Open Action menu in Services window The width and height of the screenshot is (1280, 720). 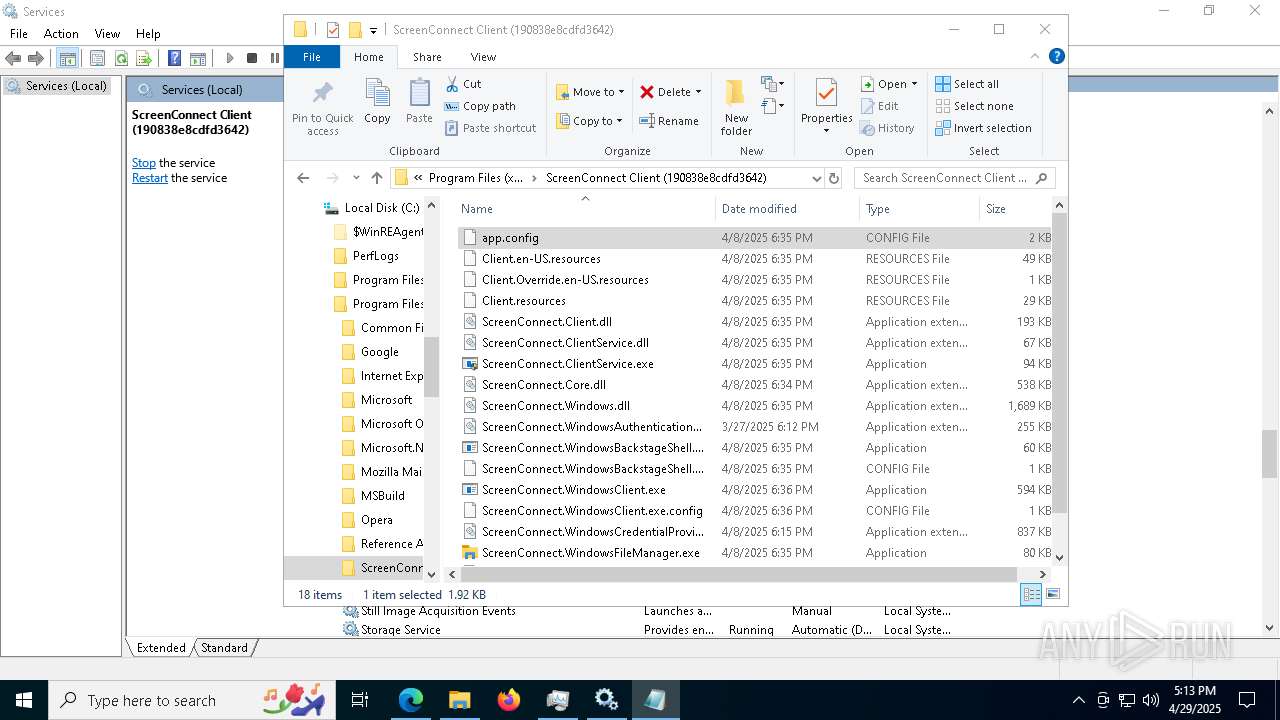coord(61,34)
